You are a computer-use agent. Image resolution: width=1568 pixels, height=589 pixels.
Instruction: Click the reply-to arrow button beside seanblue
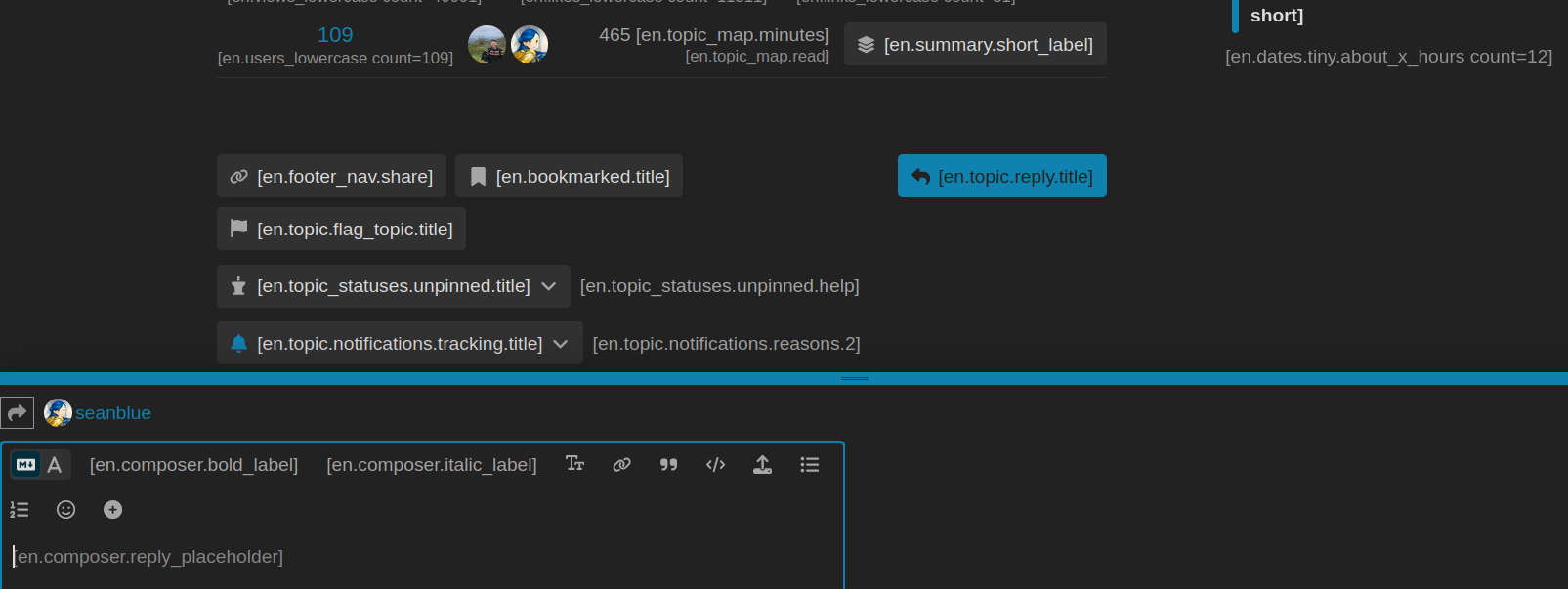click(x=18, y=413)
